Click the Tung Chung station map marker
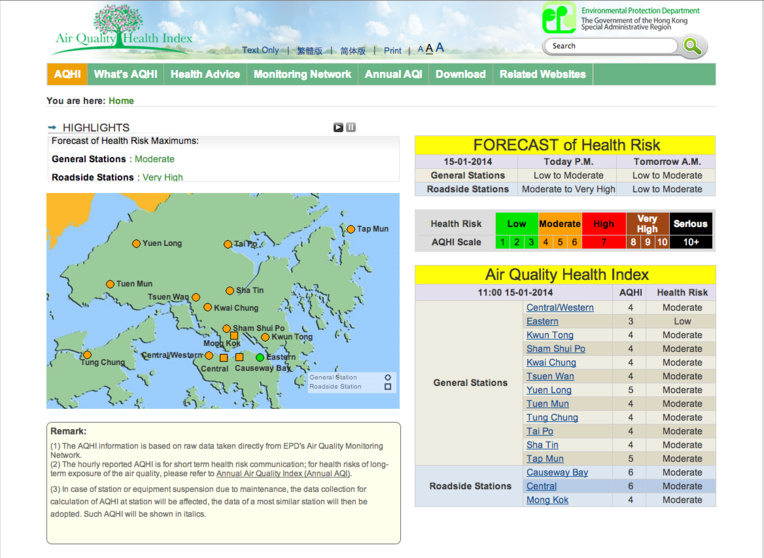 coord(87,355)
